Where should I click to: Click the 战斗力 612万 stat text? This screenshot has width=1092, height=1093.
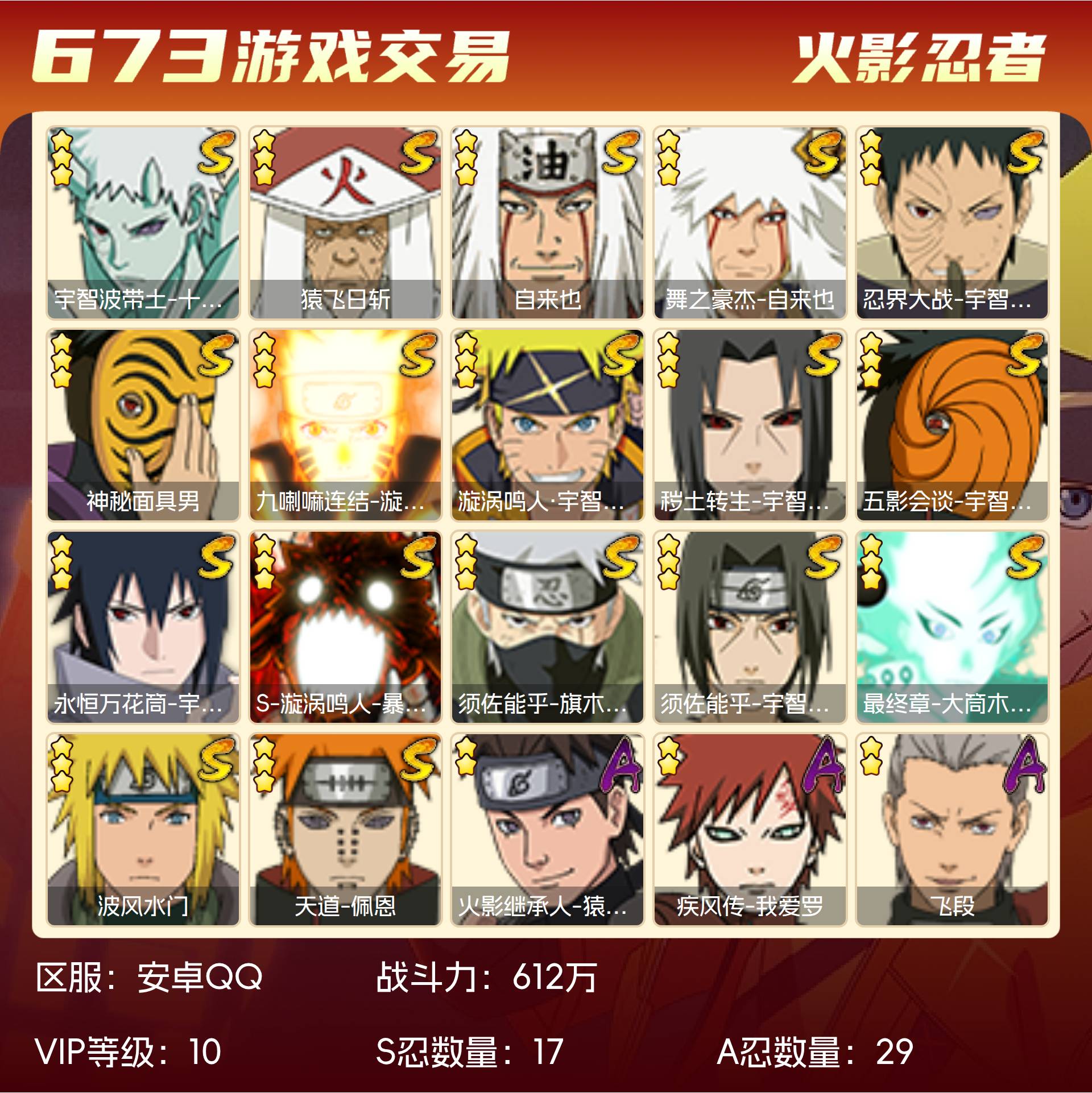[x=486, y=978]
